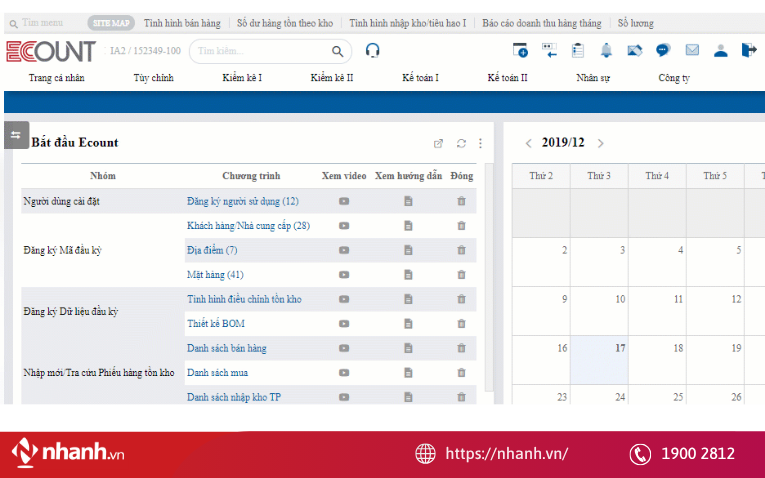The image size is (765, 478).
Task: Open the Kế toán I menu
Action: coord(420,78)
